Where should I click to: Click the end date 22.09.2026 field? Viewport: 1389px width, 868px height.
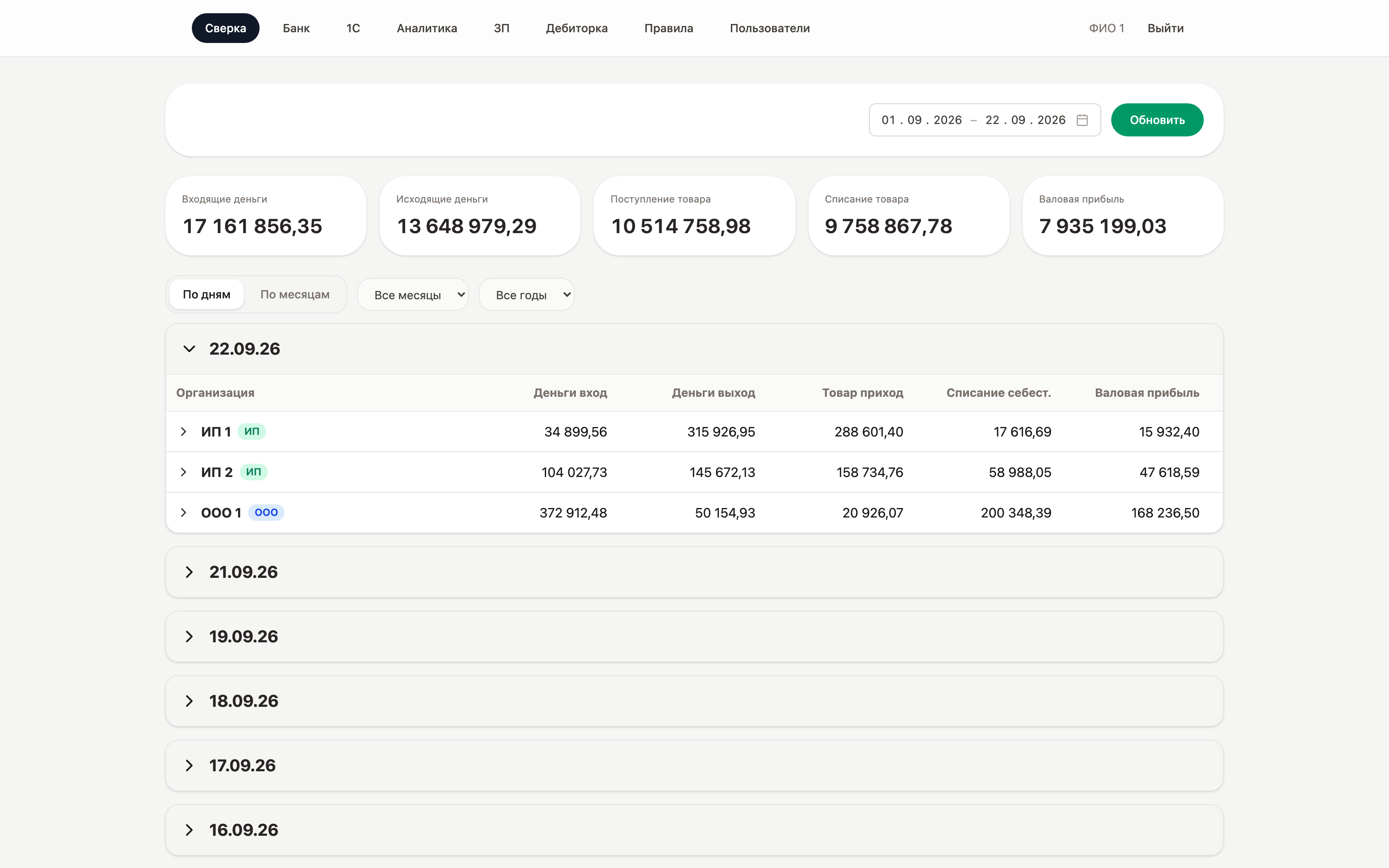tap(1026, 120)
